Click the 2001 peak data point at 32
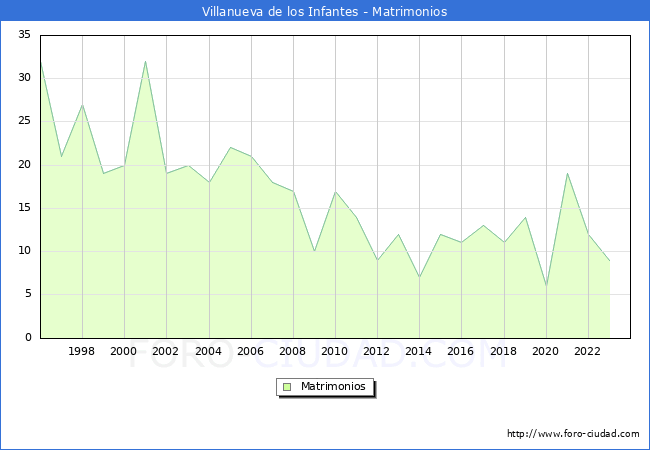 (x=146, y=61)
